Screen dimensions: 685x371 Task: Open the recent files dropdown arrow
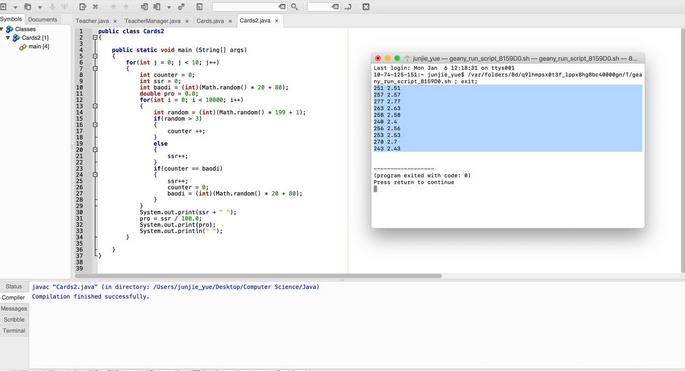(40, 7)
